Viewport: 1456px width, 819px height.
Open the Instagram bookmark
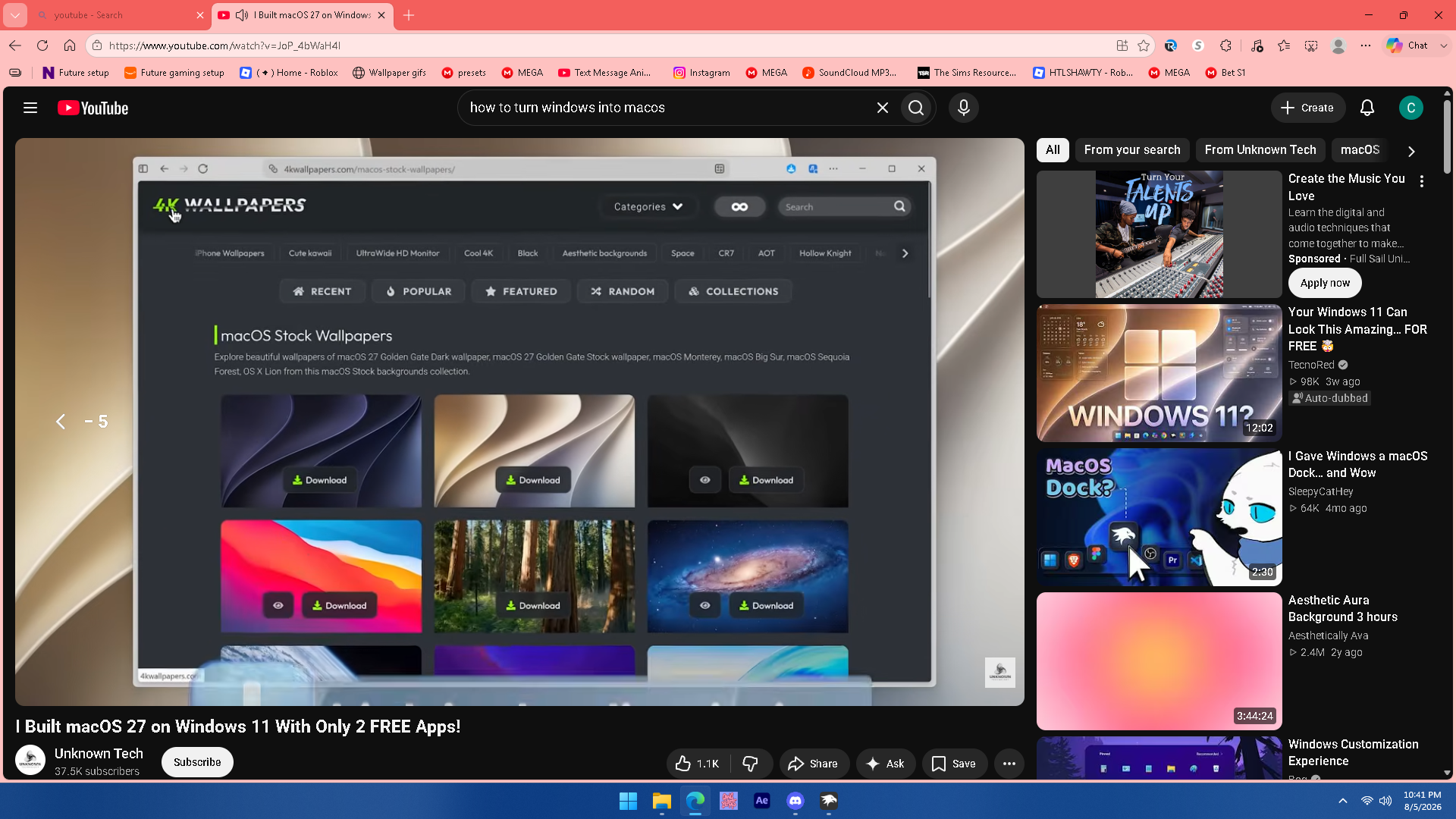pos(701,73)
